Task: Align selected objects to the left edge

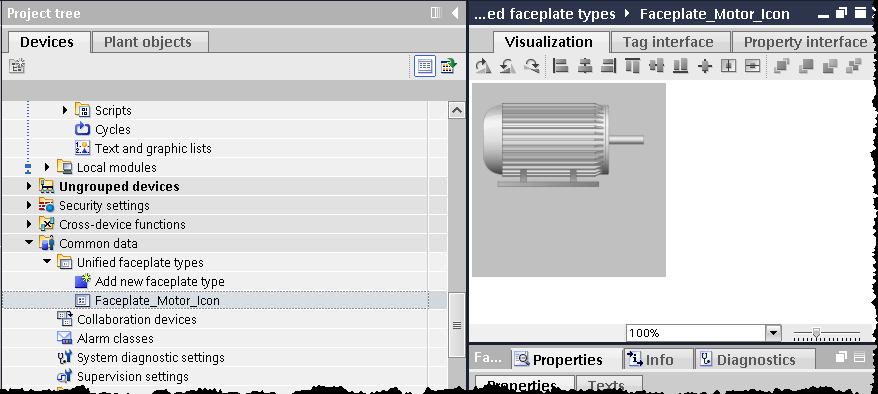Action: [x=561, y=66]
